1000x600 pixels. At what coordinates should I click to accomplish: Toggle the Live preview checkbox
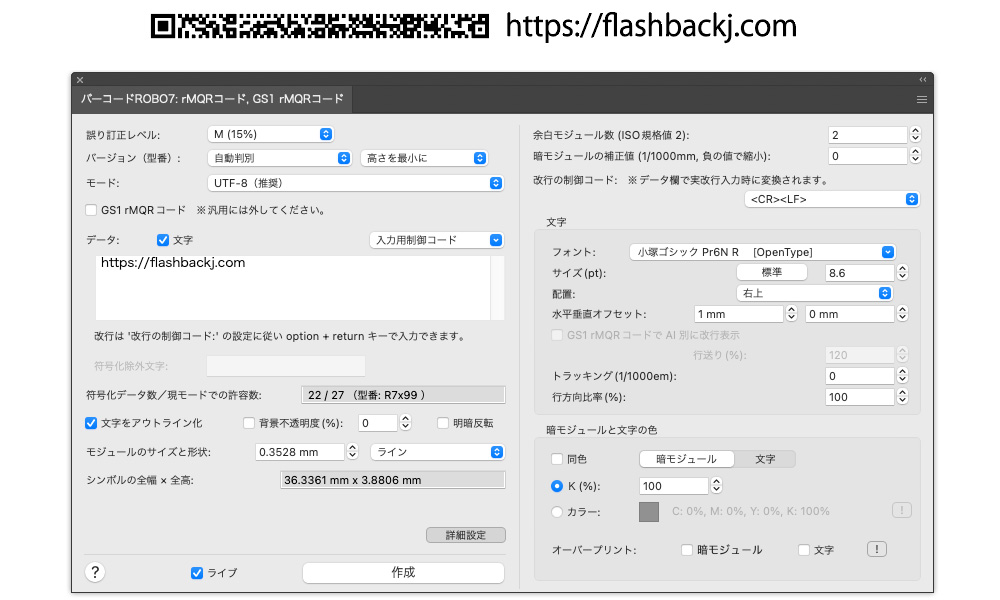[x=197, y=573]
